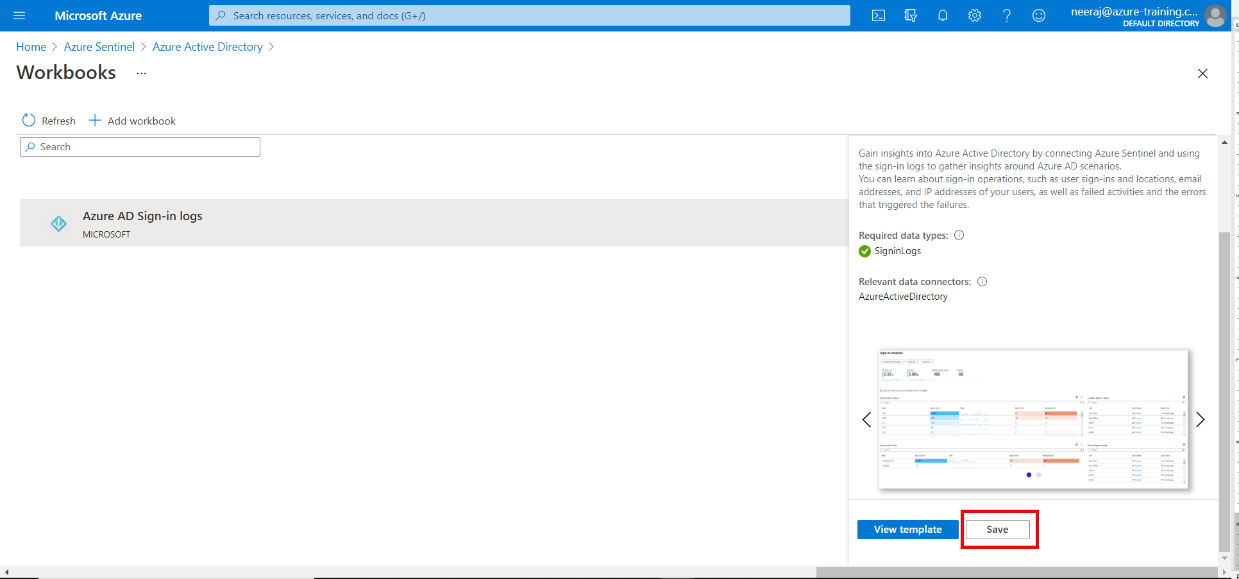Click the Save button
Screen dimensions: 1239x579
click(997, 530)
